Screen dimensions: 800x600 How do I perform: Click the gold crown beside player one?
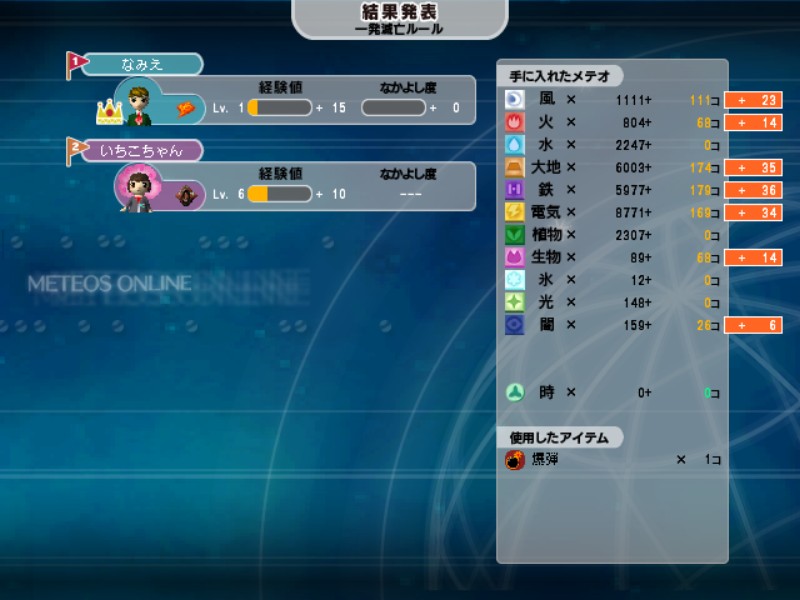click(109, 111)
